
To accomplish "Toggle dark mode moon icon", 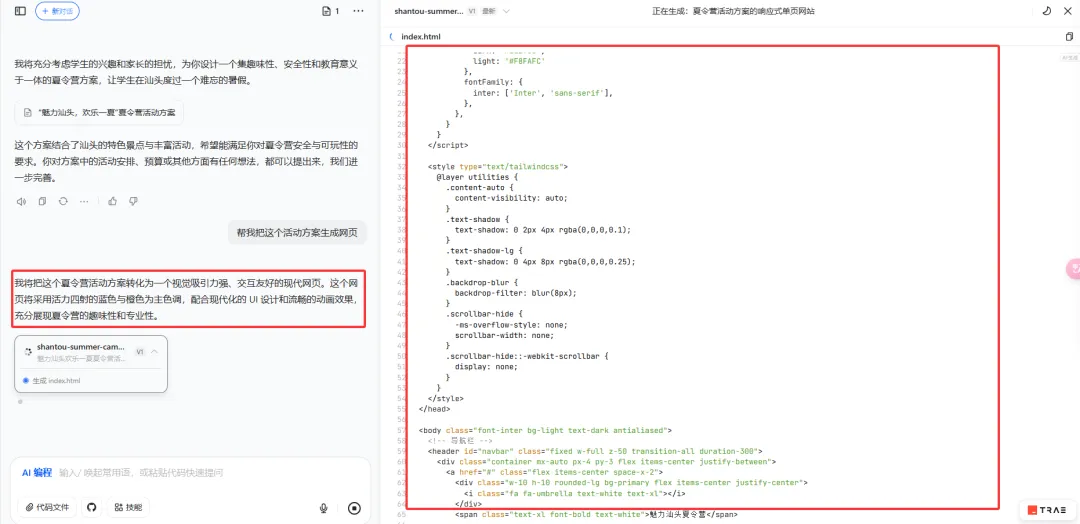I will [x=1047, y=11].
